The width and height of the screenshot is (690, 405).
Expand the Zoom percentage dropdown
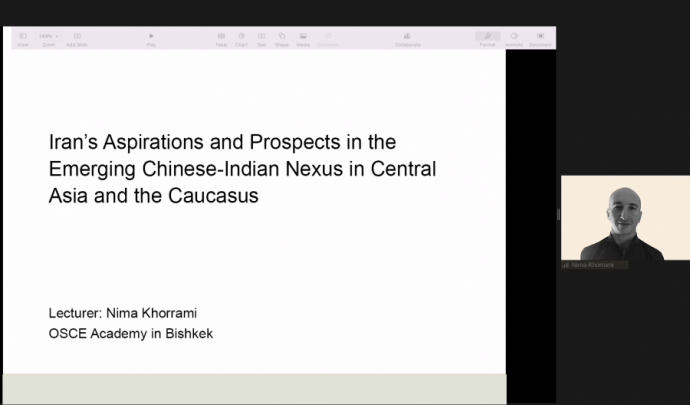pos(48,37)
